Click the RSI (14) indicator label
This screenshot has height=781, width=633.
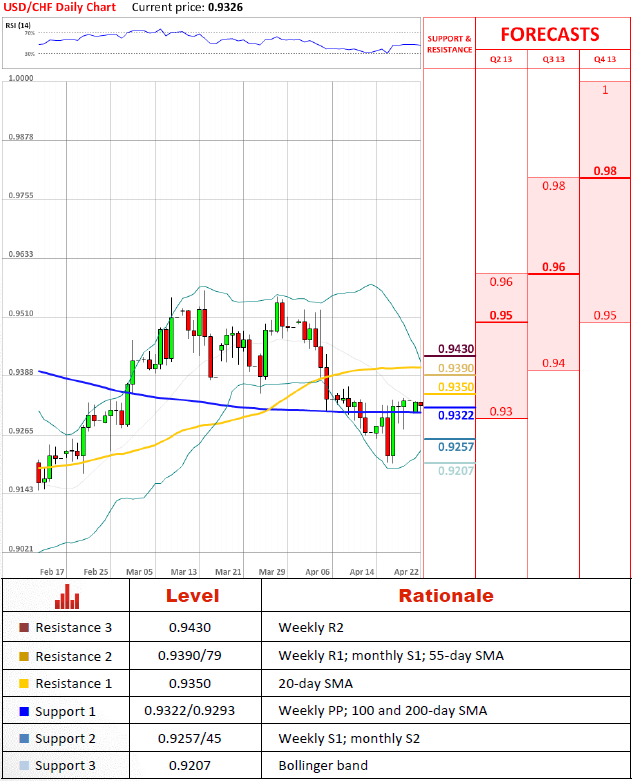click(18, 25)
